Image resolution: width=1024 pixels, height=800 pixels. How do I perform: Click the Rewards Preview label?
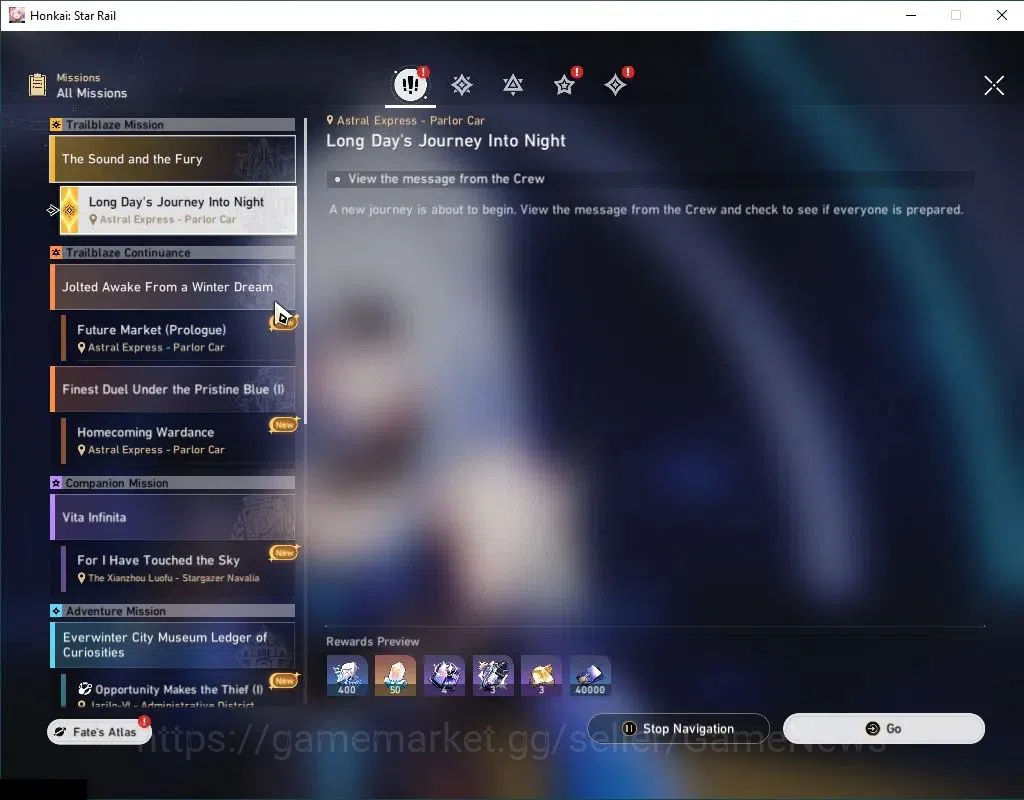tap(372, 641)
